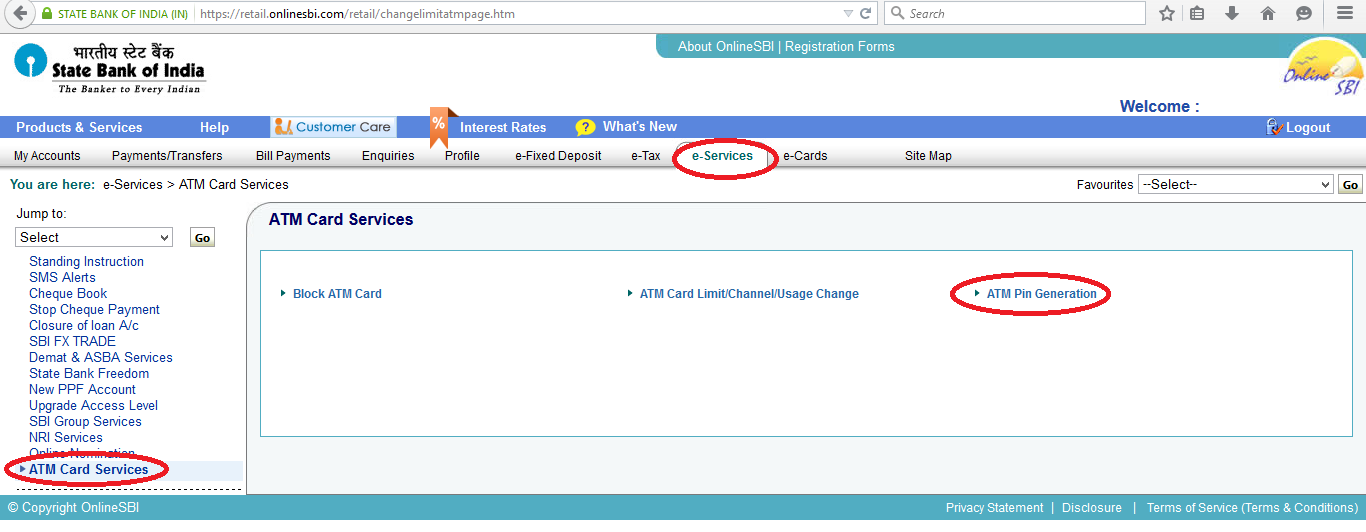This screenshot has height=532, width=1366.
Task: Click the Logout icon next to Logout
Action: [x=1274, y=127]
